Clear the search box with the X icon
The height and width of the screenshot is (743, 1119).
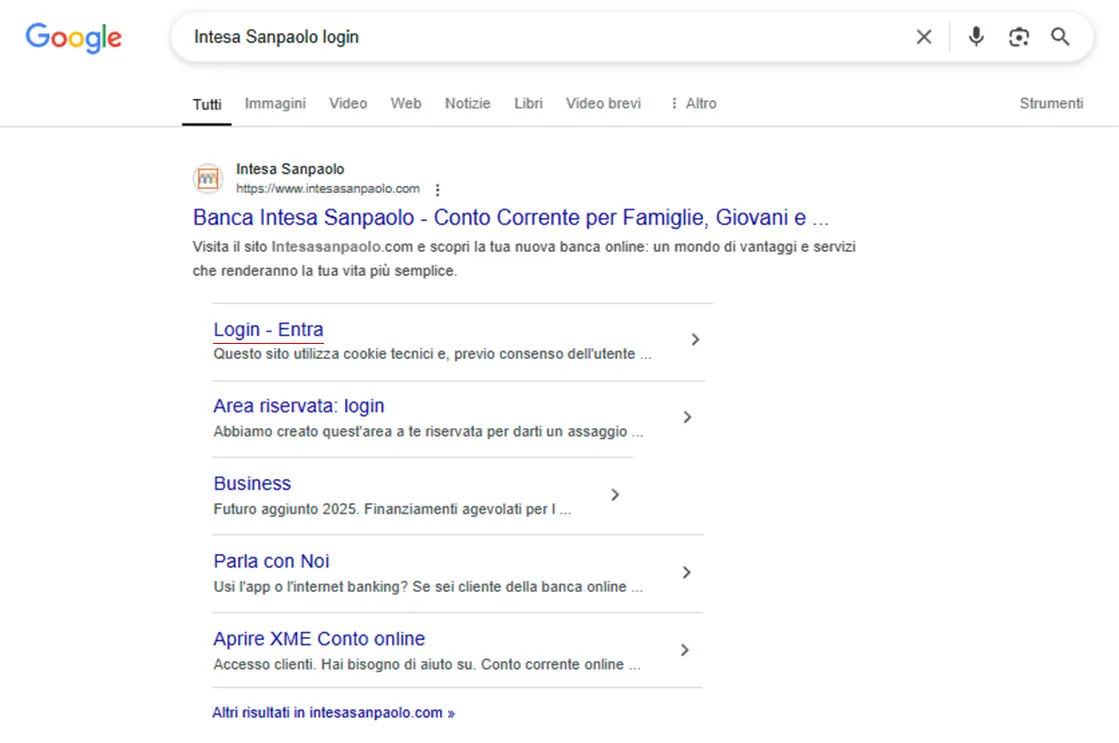coord(923,36)
